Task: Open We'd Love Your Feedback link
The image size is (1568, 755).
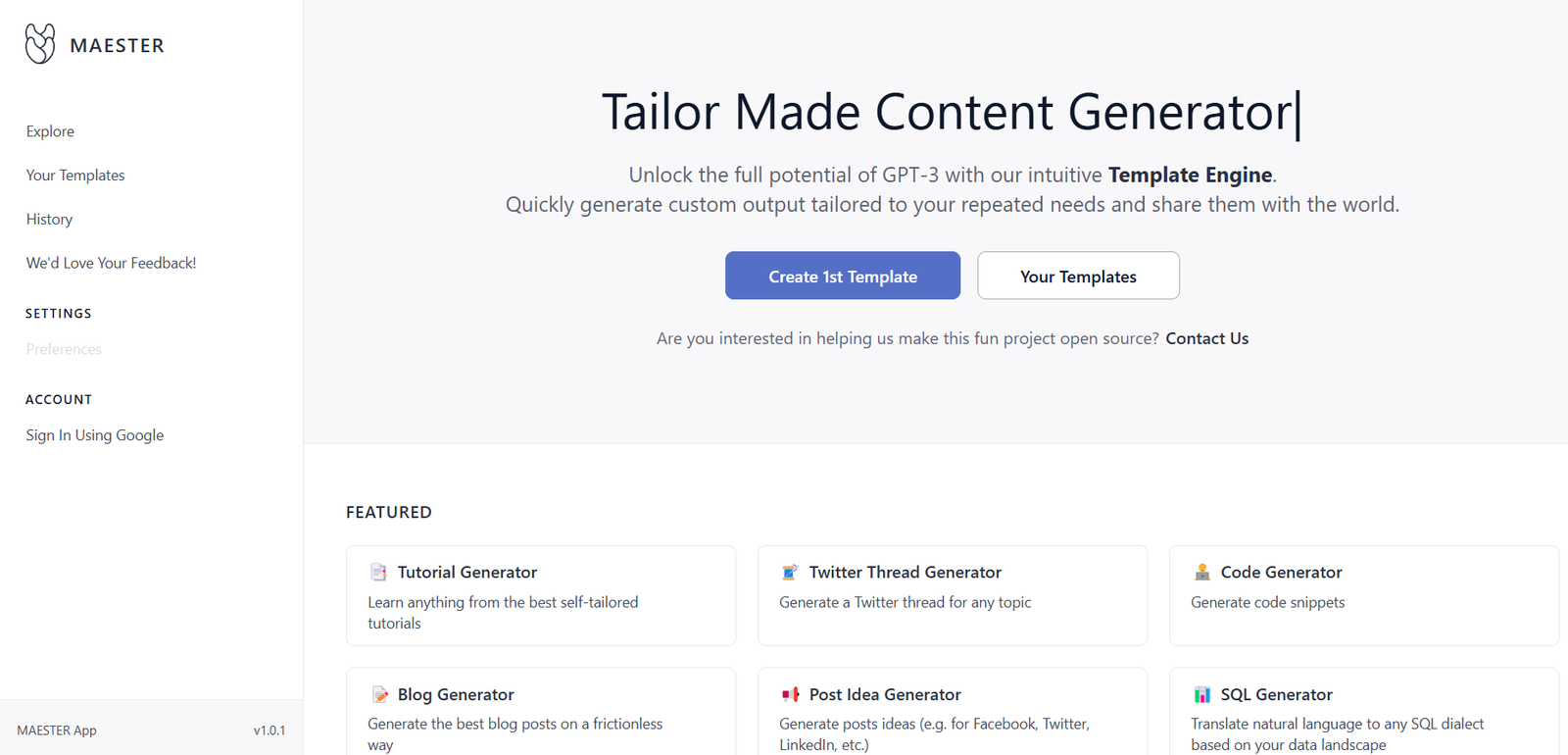Action: (x=111, y=263)
